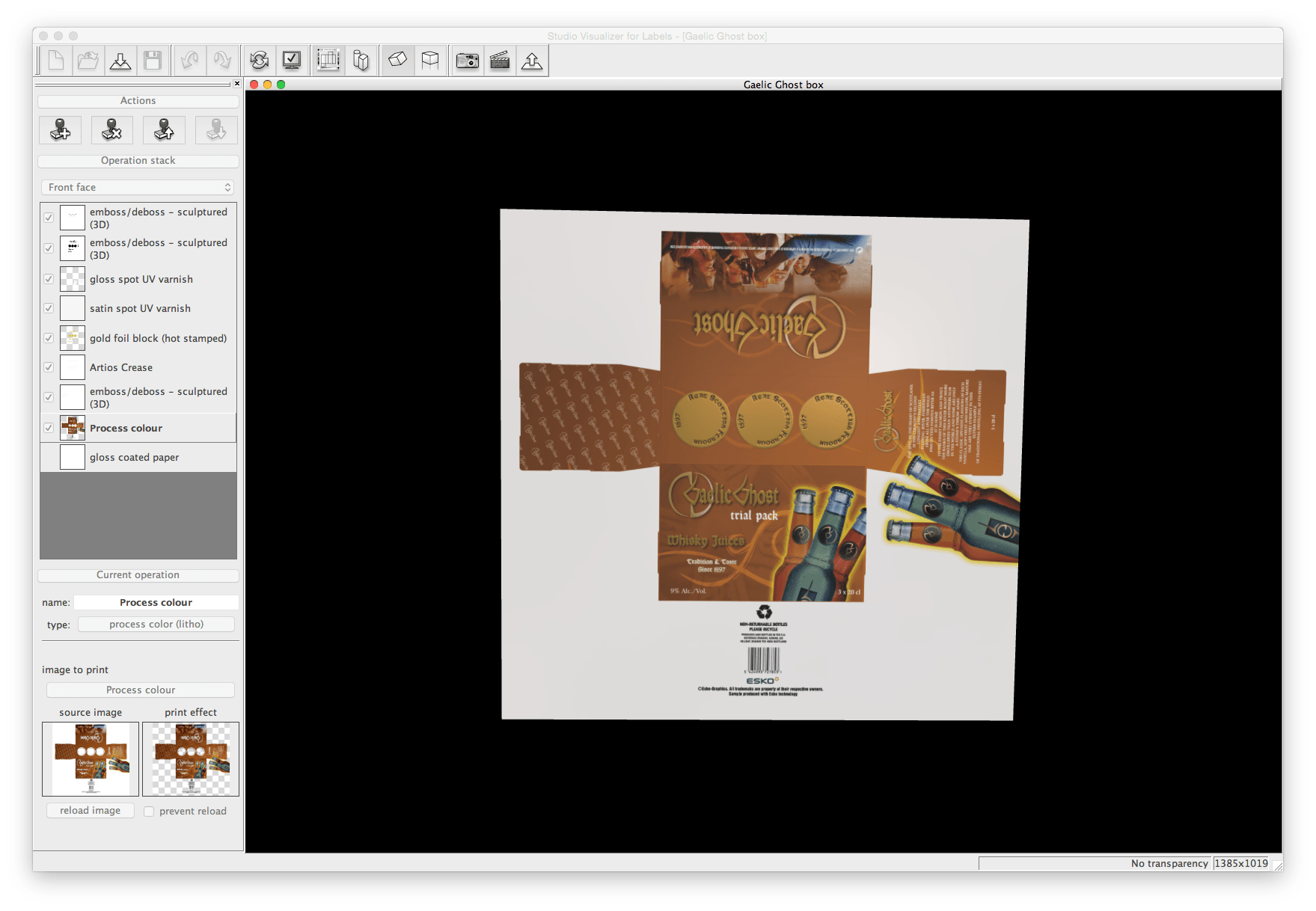Screen dimensions: 1316x911
Task: Enable the prevent reload checkbox
Action: (x=149, y=812)
